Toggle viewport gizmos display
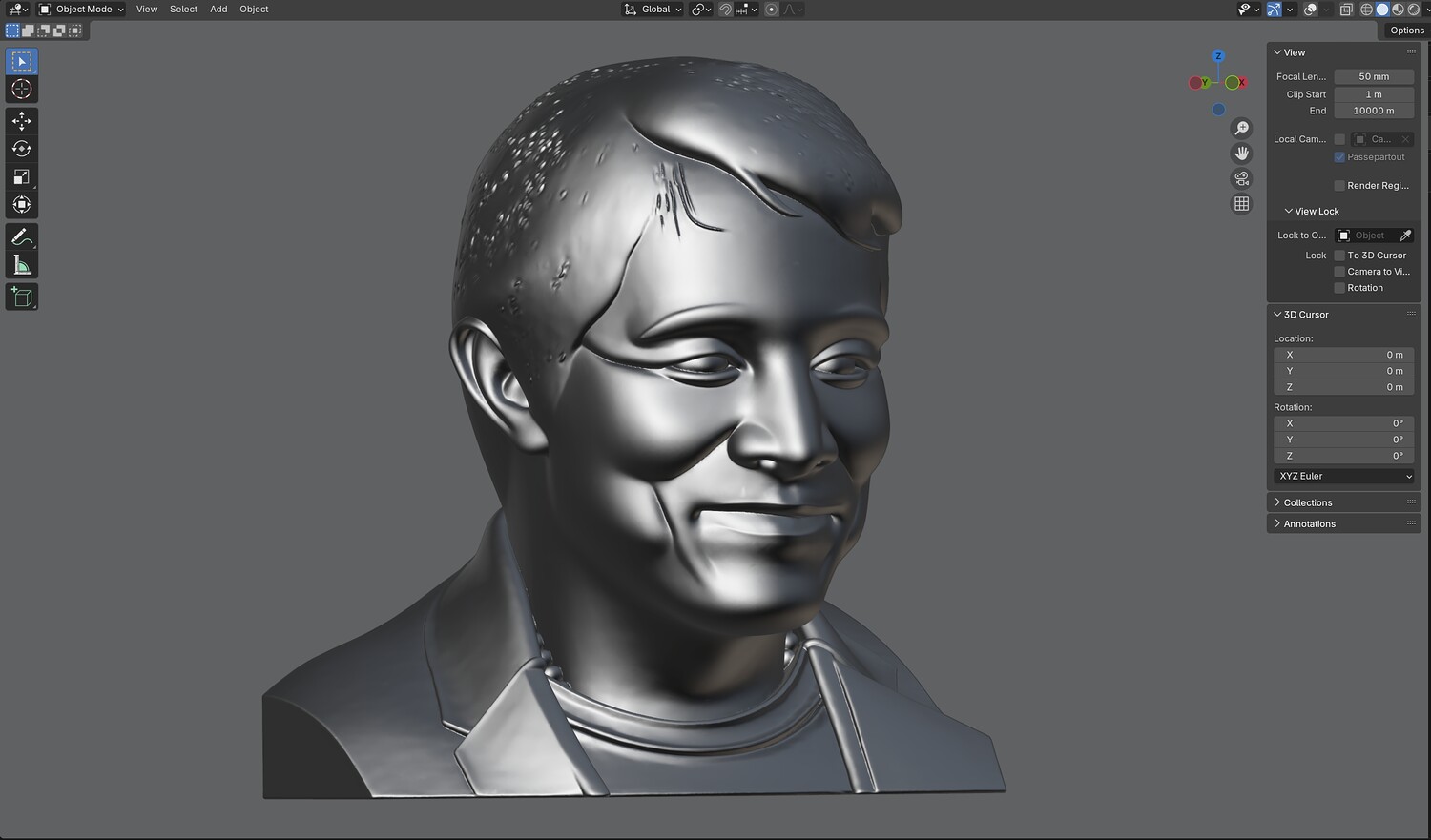1431x840 pixels. [x=1274, y=10]
